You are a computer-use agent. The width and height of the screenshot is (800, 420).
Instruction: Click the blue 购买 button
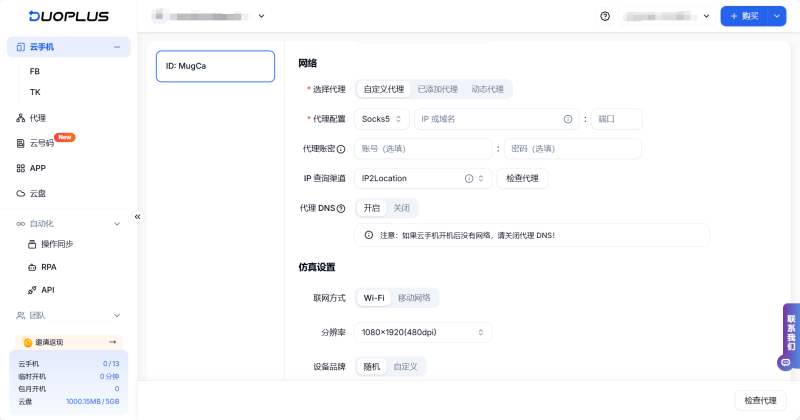(x=744, y=16)
